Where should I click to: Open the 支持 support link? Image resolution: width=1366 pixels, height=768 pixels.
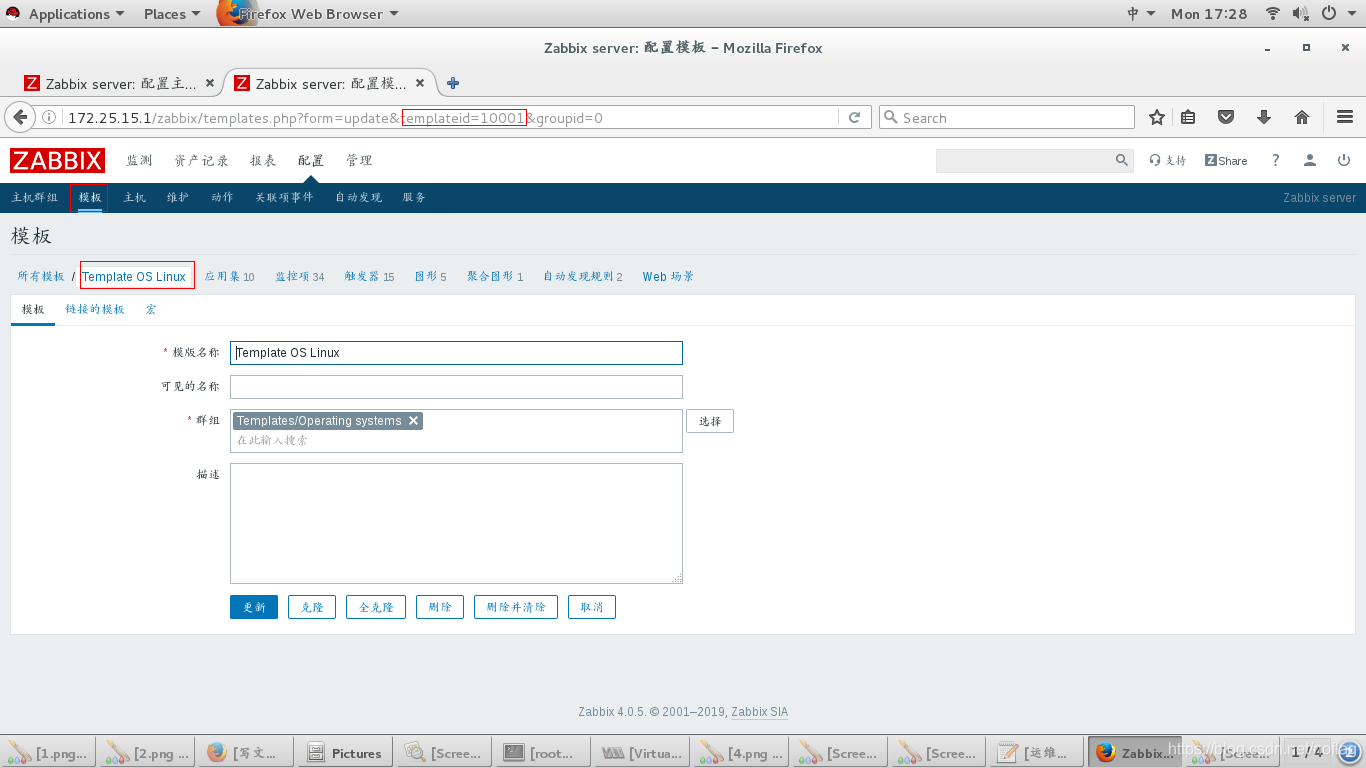tap(1167, 160)
